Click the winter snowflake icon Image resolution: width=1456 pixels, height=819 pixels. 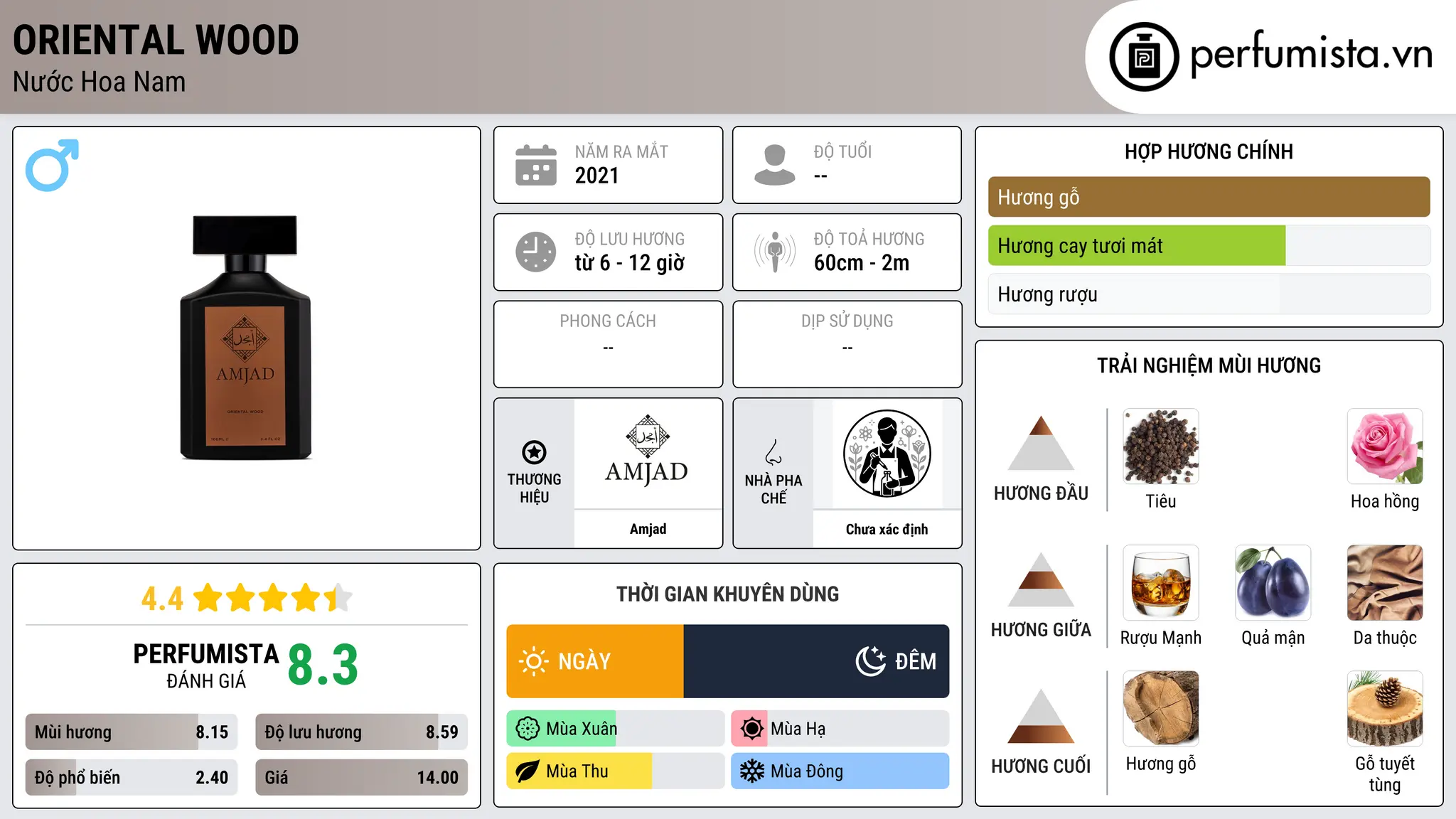(x=751, y=771)
